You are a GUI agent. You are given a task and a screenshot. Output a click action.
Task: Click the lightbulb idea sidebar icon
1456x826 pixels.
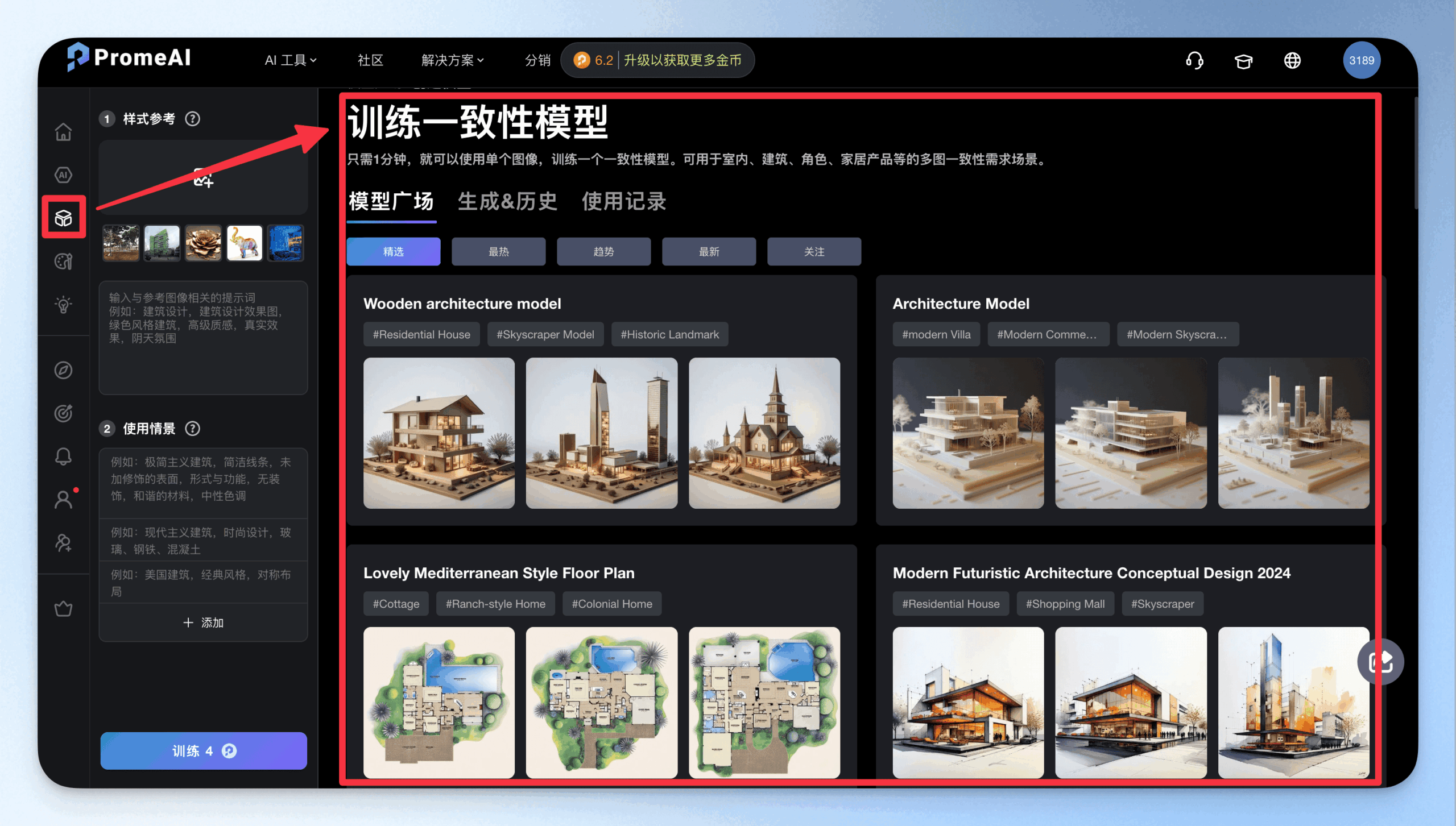pos(63,305)
